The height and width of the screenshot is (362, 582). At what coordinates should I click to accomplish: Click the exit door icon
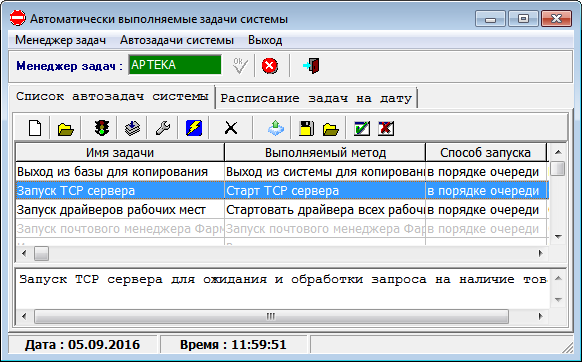[311, 66]
